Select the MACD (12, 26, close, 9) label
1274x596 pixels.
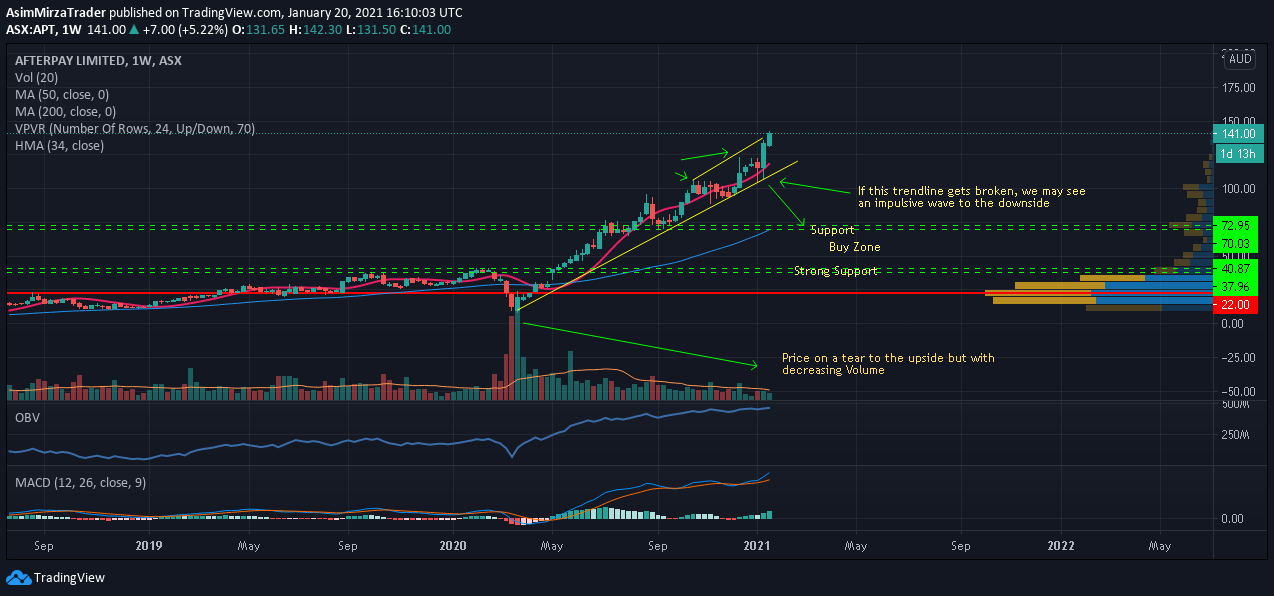80,483
